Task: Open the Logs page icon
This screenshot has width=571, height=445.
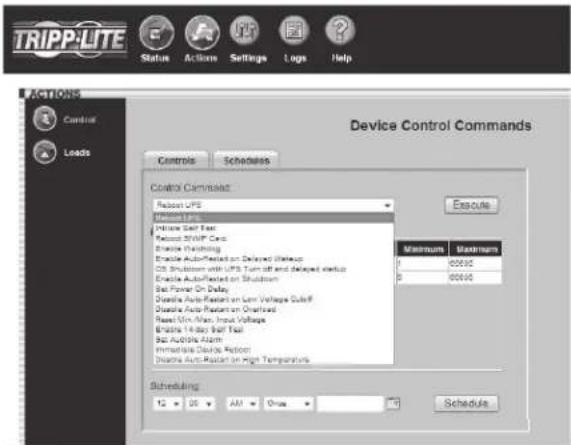Action: tap(294, 31)
